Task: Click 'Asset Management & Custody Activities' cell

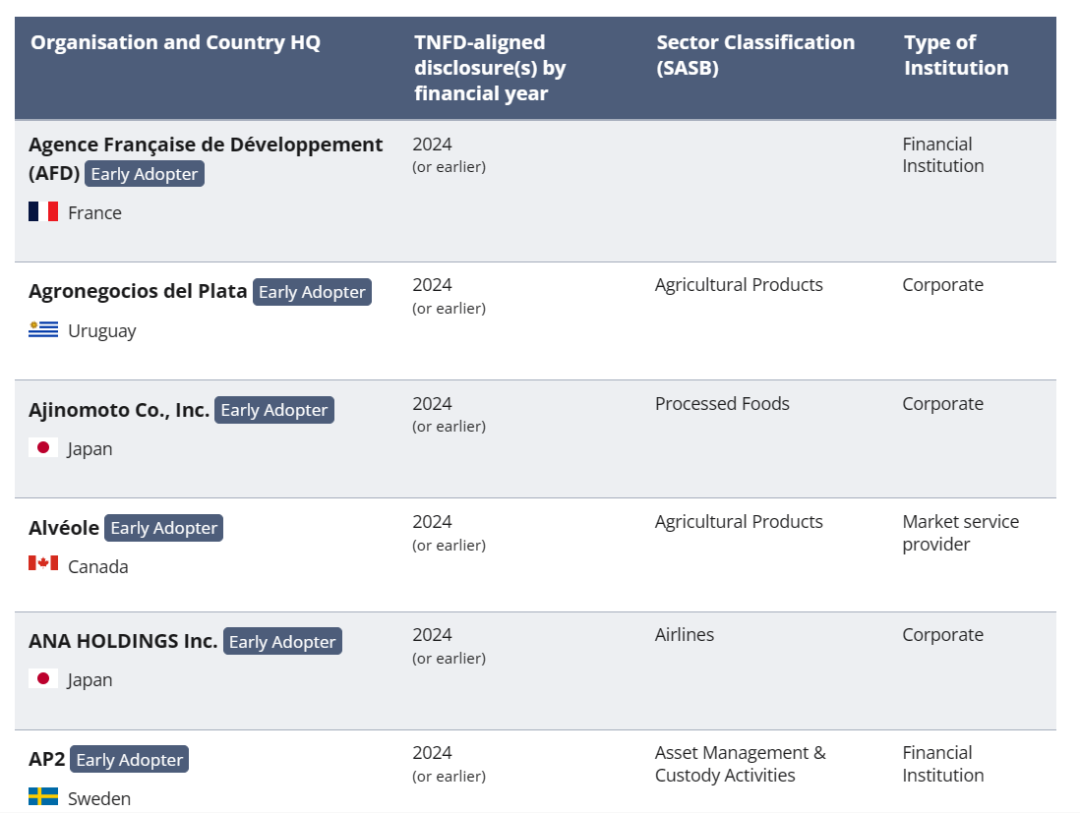Action: pos(740,764)
